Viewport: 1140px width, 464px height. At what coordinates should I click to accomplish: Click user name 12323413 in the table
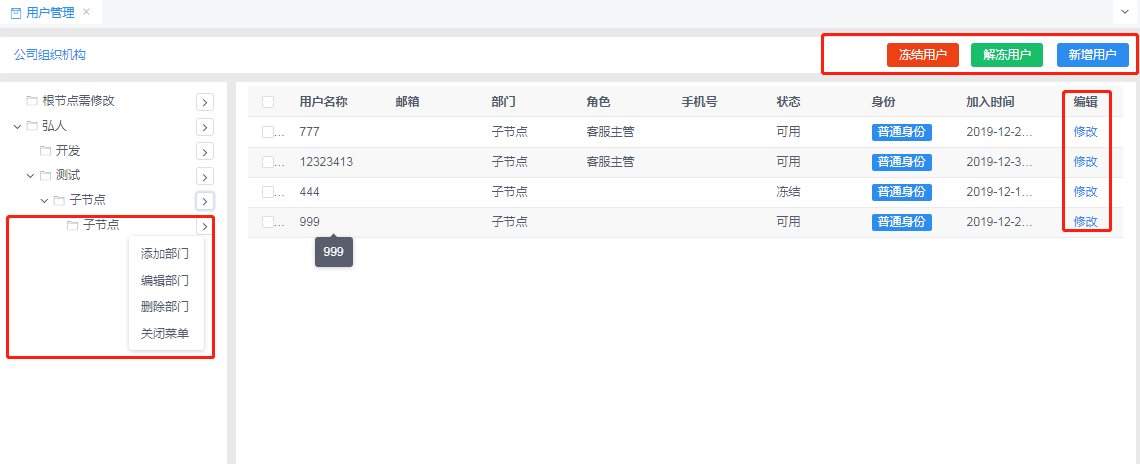click(x=326, y=161)
